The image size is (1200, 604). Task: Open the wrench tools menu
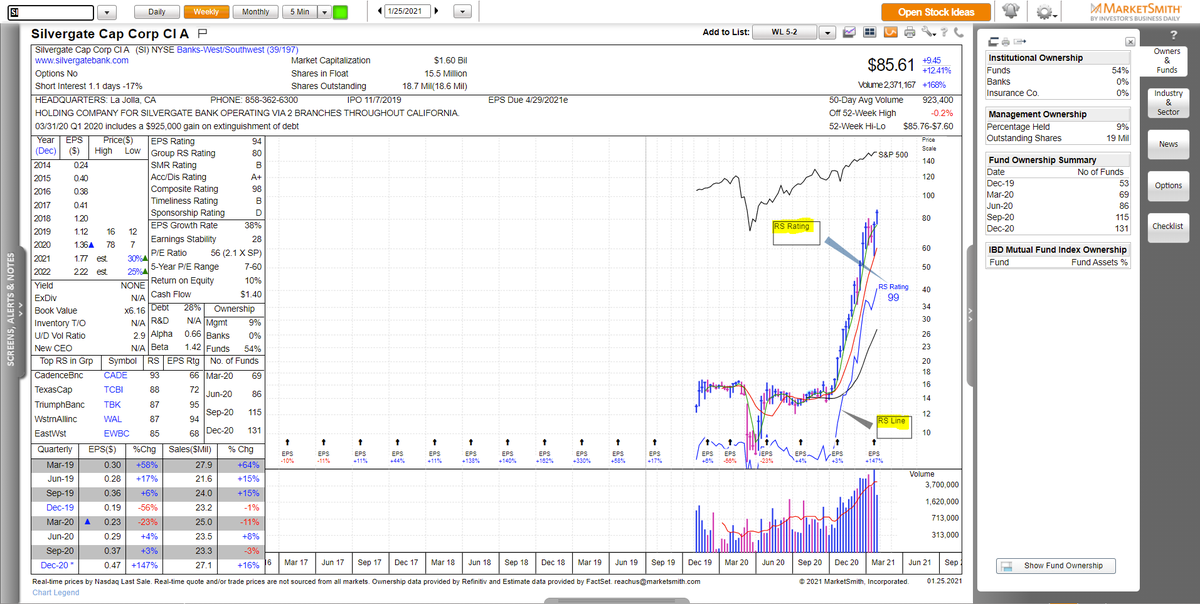(x=929, y=32)
